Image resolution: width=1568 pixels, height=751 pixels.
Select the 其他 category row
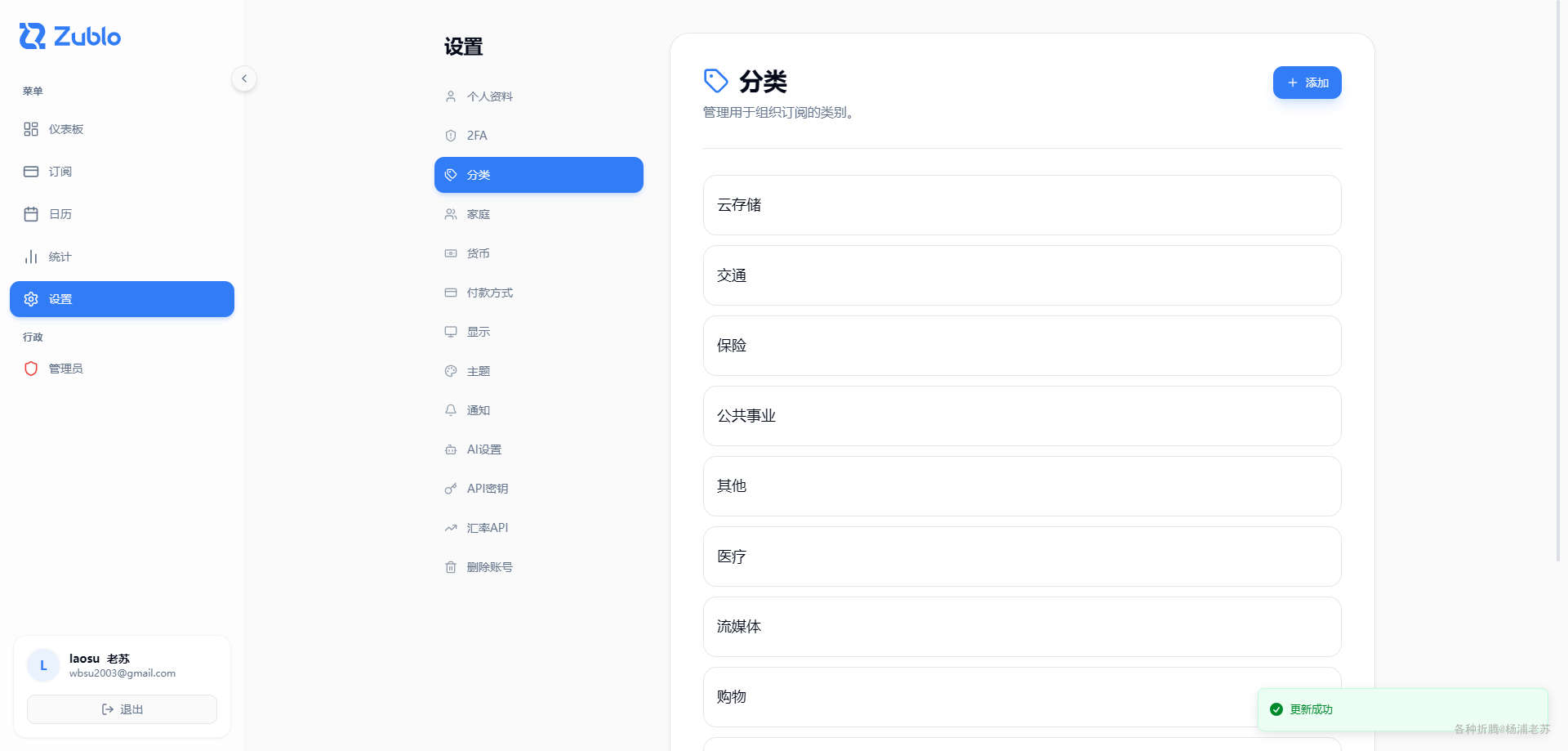pyautogui.click(x=1022, y=486)
